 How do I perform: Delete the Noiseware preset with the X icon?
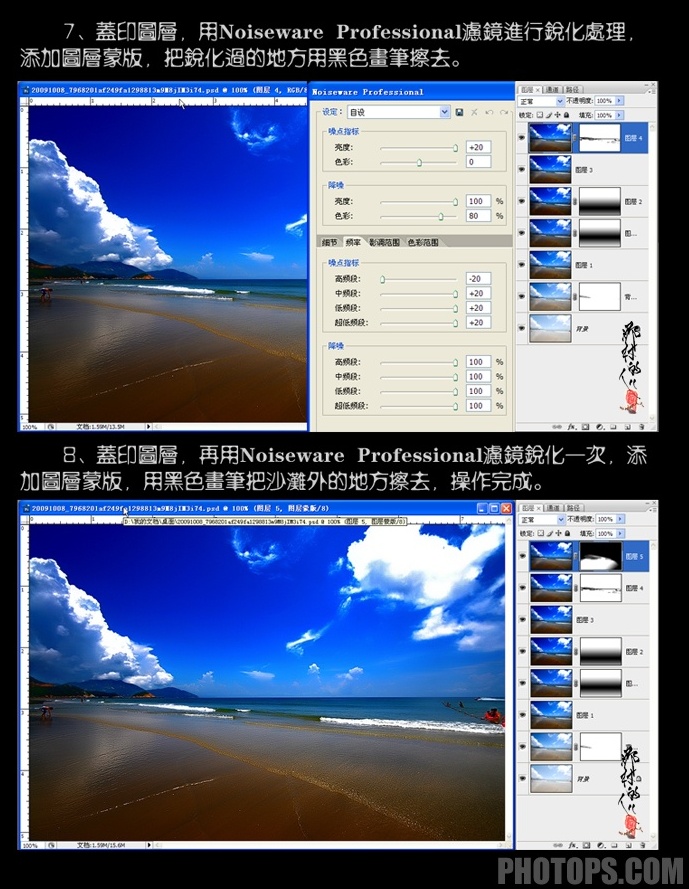point(474,112)
